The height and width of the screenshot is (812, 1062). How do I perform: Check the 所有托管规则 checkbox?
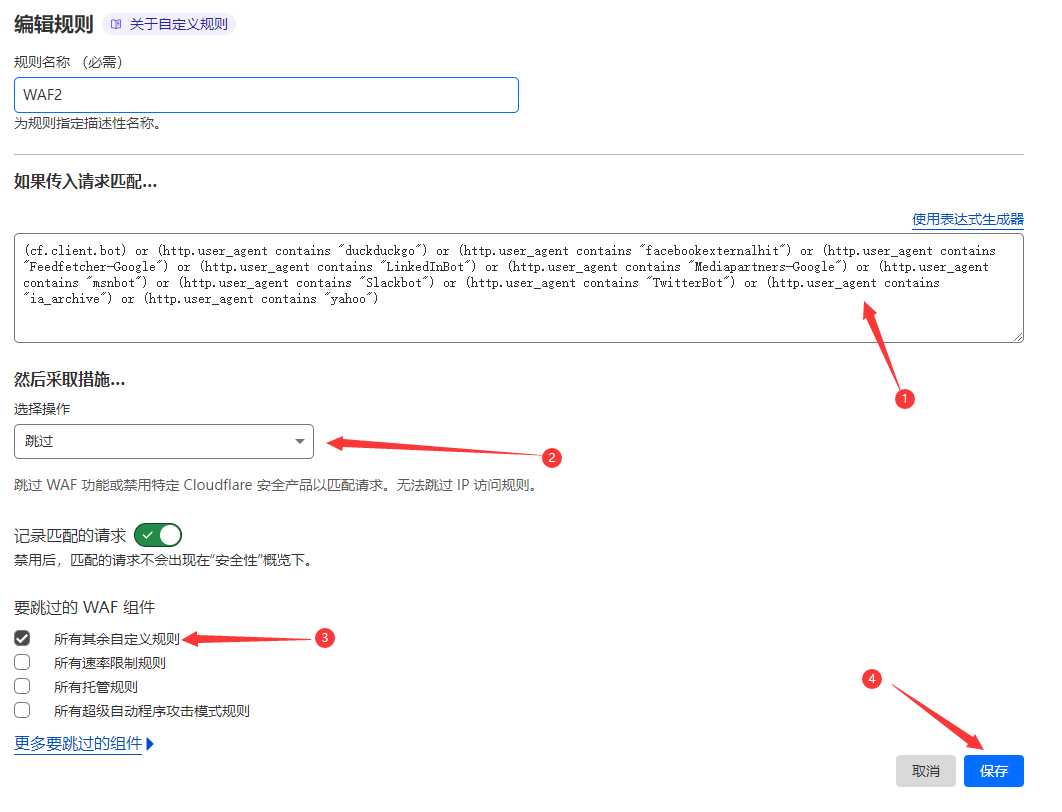pos(22,686)
